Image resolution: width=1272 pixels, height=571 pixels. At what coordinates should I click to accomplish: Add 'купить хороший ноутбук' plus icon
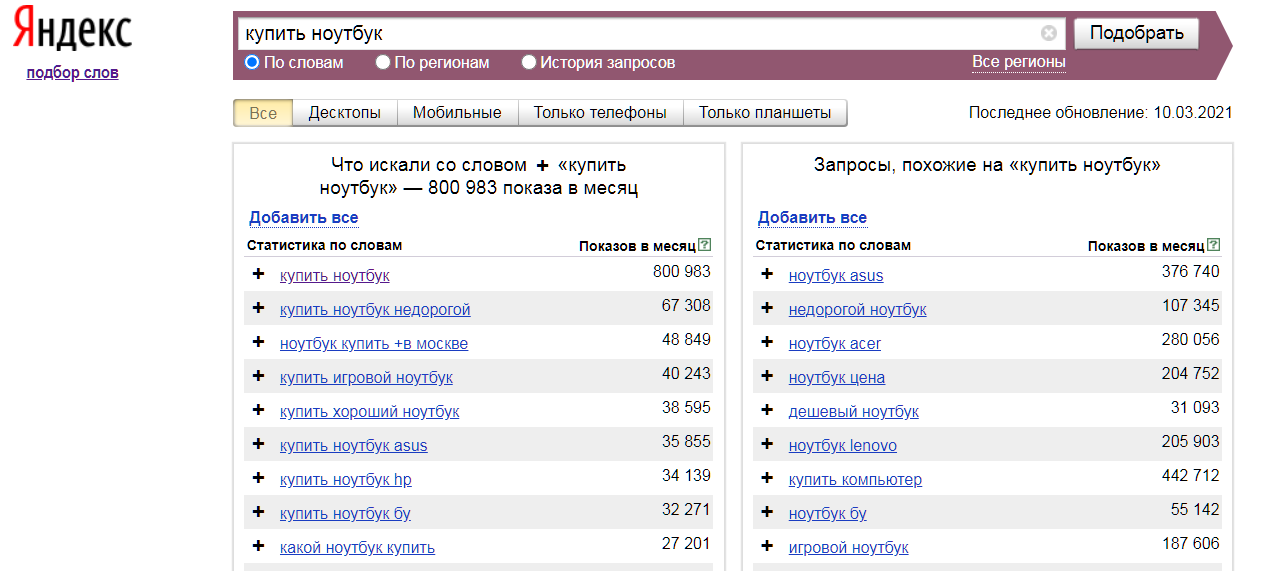(x=258, y=410)
